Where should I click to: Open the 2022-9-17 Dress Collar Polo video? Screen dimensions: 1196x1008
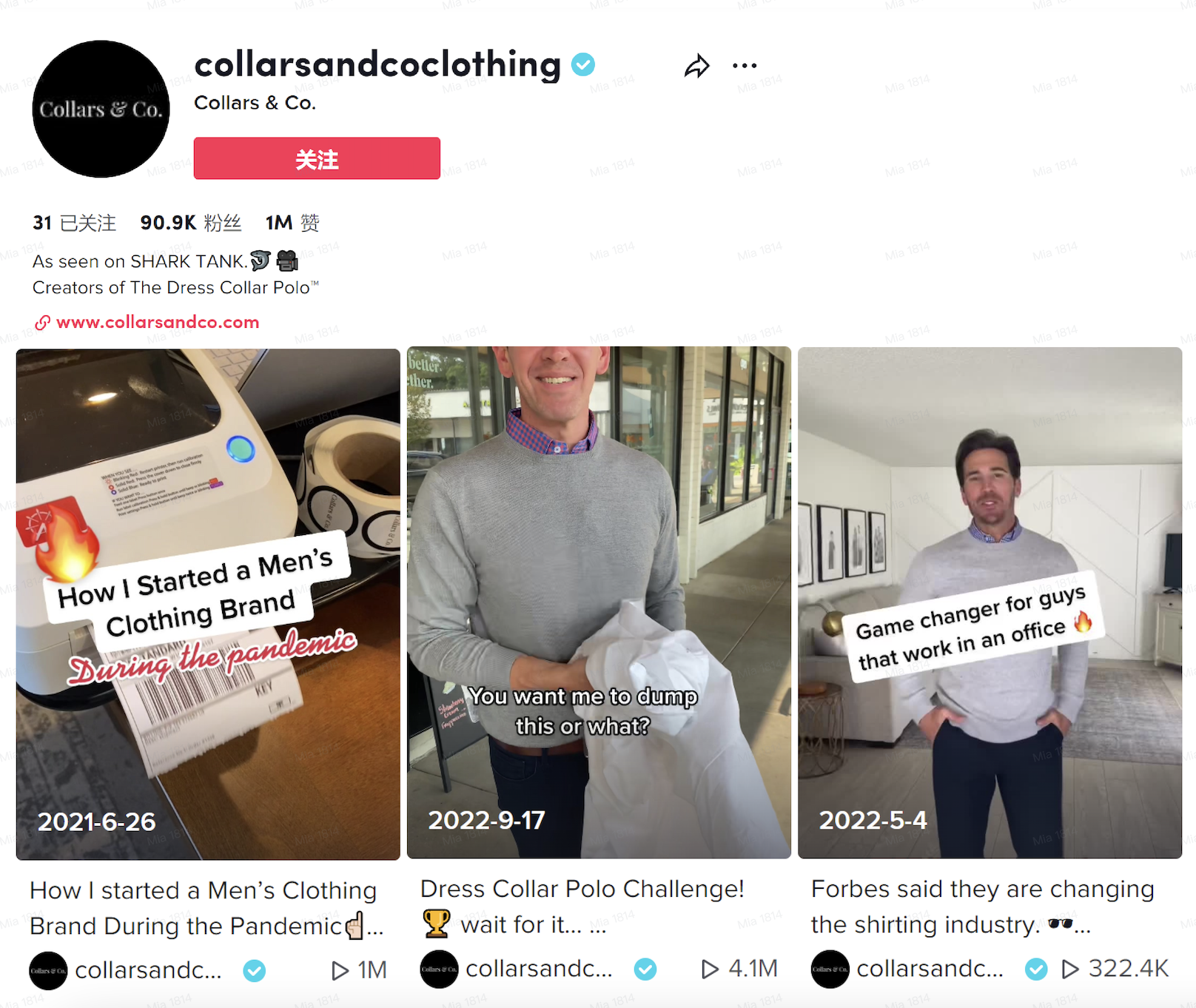(x=599, y=602)
